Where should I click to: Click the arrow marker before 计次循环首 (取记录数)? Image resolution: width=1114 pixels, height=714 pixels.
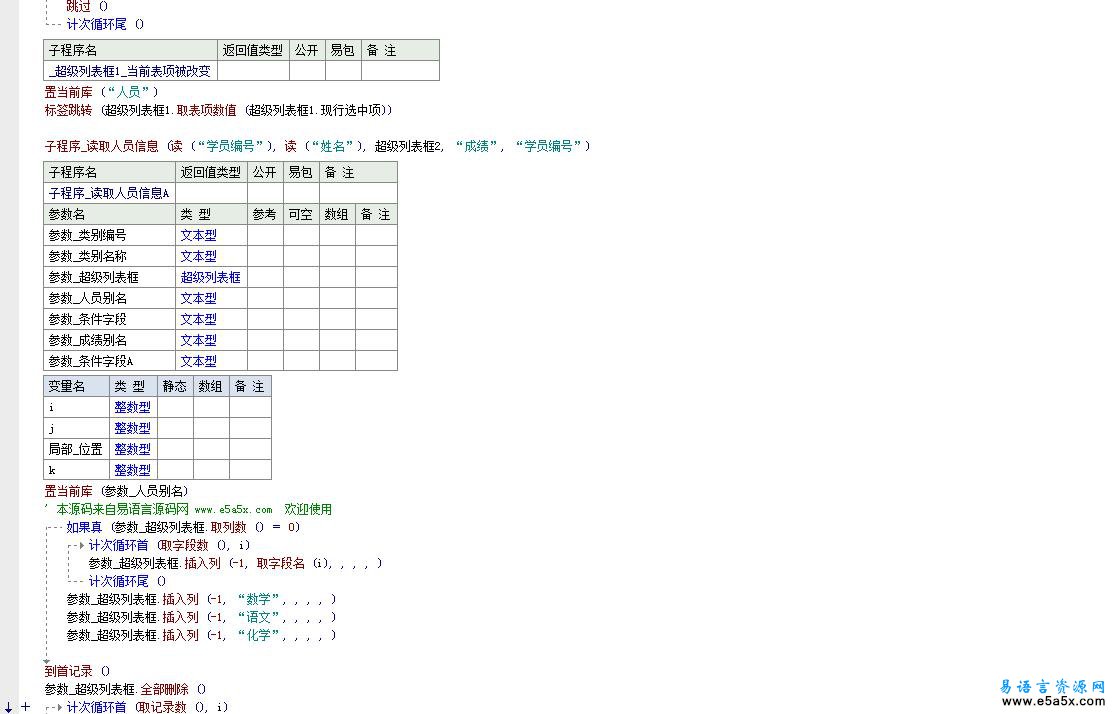tap(60, 707)
